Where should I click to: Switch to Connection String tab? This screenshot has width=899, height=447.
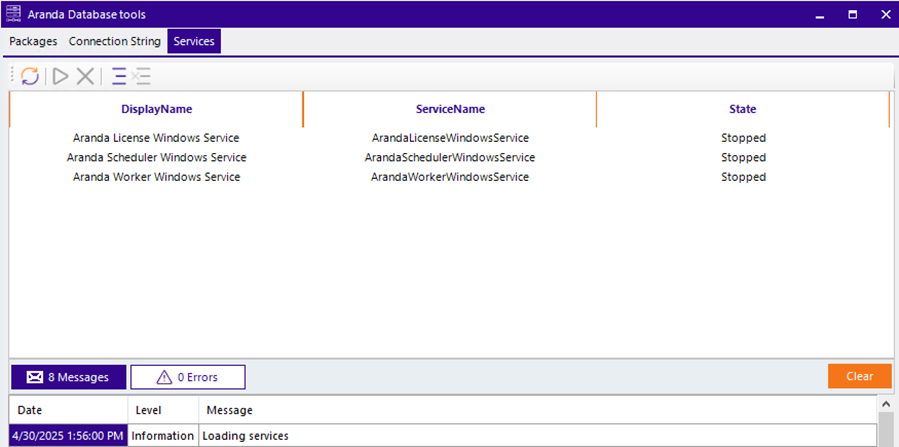click(x=114, y=42)
